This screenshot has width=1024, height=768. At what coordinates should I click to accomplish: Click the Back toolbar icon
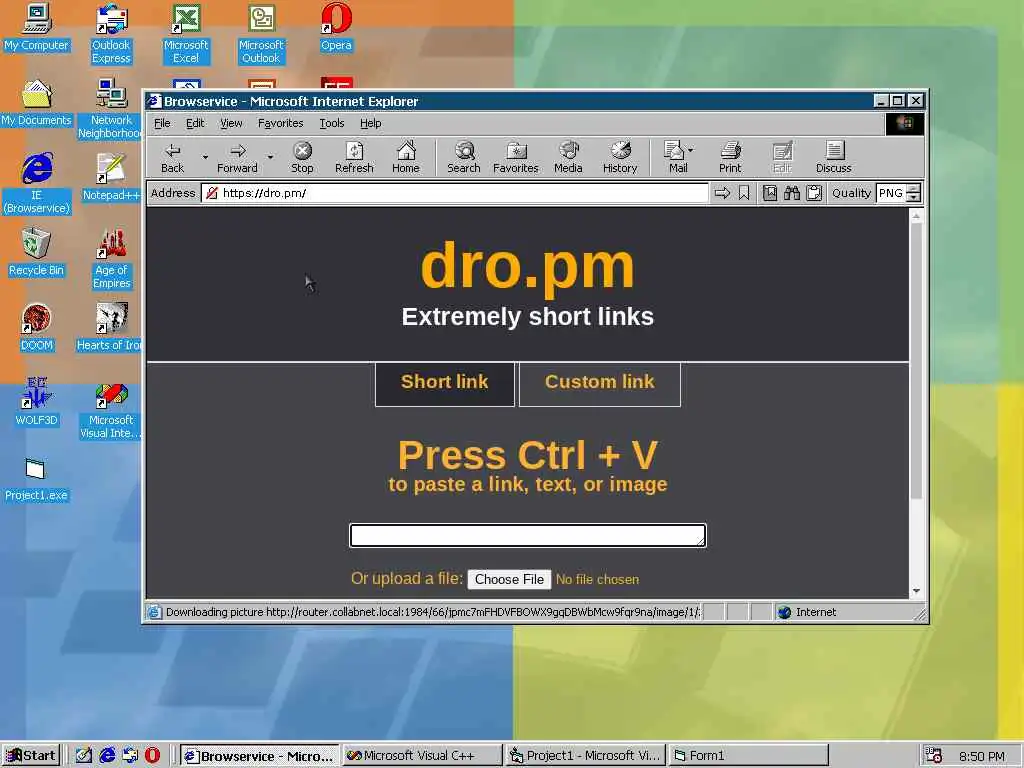(x=172, y=157)
